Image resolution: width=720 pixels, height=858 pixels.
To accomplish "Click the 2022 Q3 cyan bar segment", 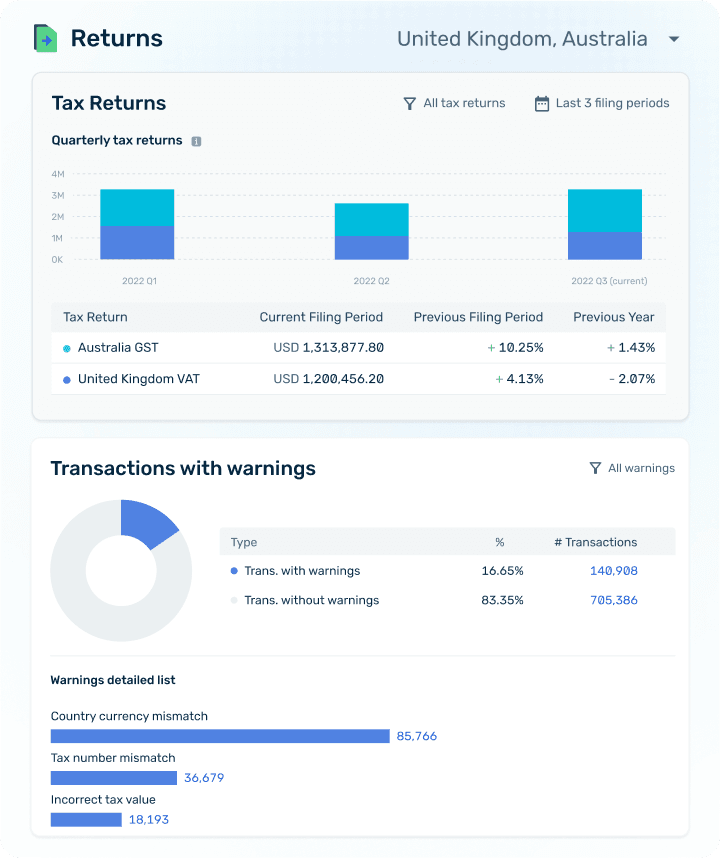I will [x=605, y=211].
